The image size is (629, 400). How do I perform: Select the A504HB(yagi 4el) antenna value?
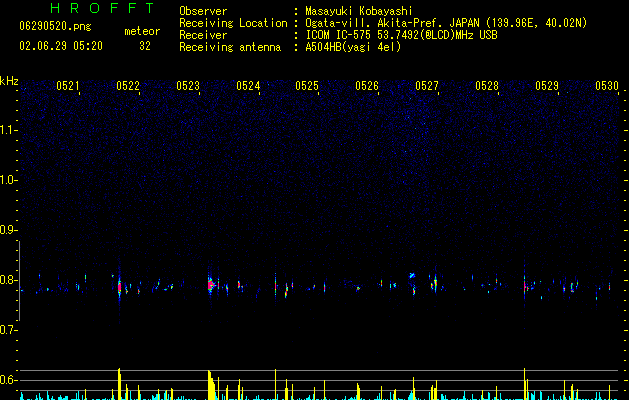(x=353, y=47)
